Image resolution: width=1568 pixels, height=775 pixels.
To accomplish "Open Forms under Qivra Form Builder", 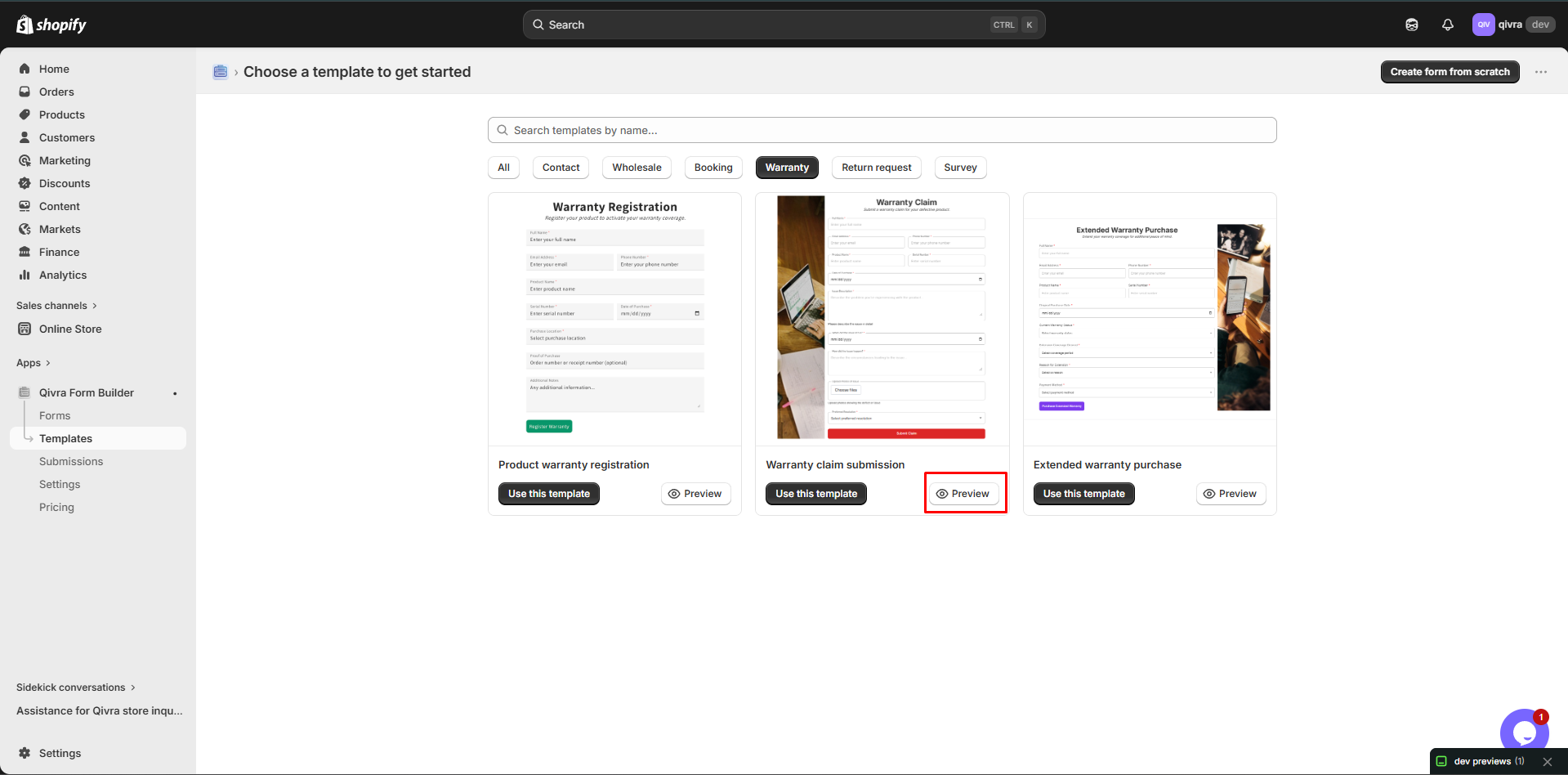I will pos(55,415).
